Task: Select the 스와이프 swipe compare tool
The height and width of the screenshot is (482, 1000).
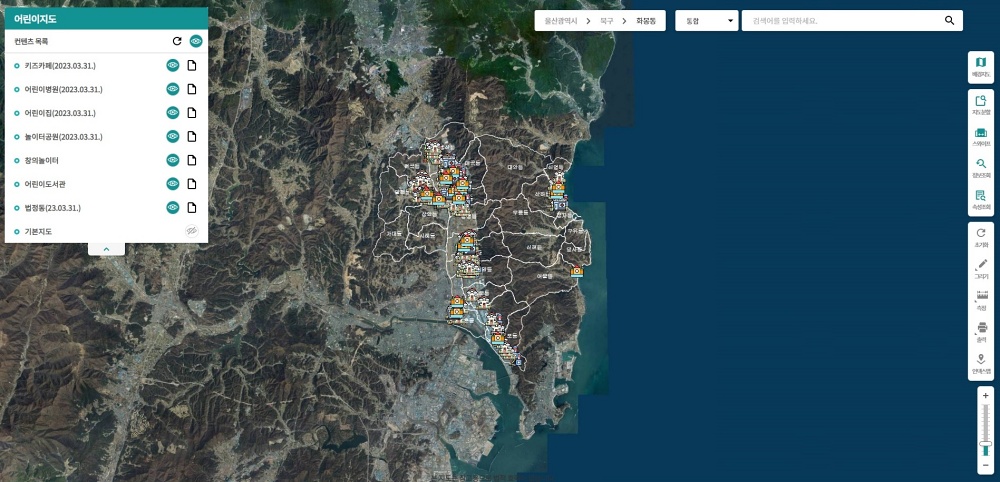Action: coord(980,137)
